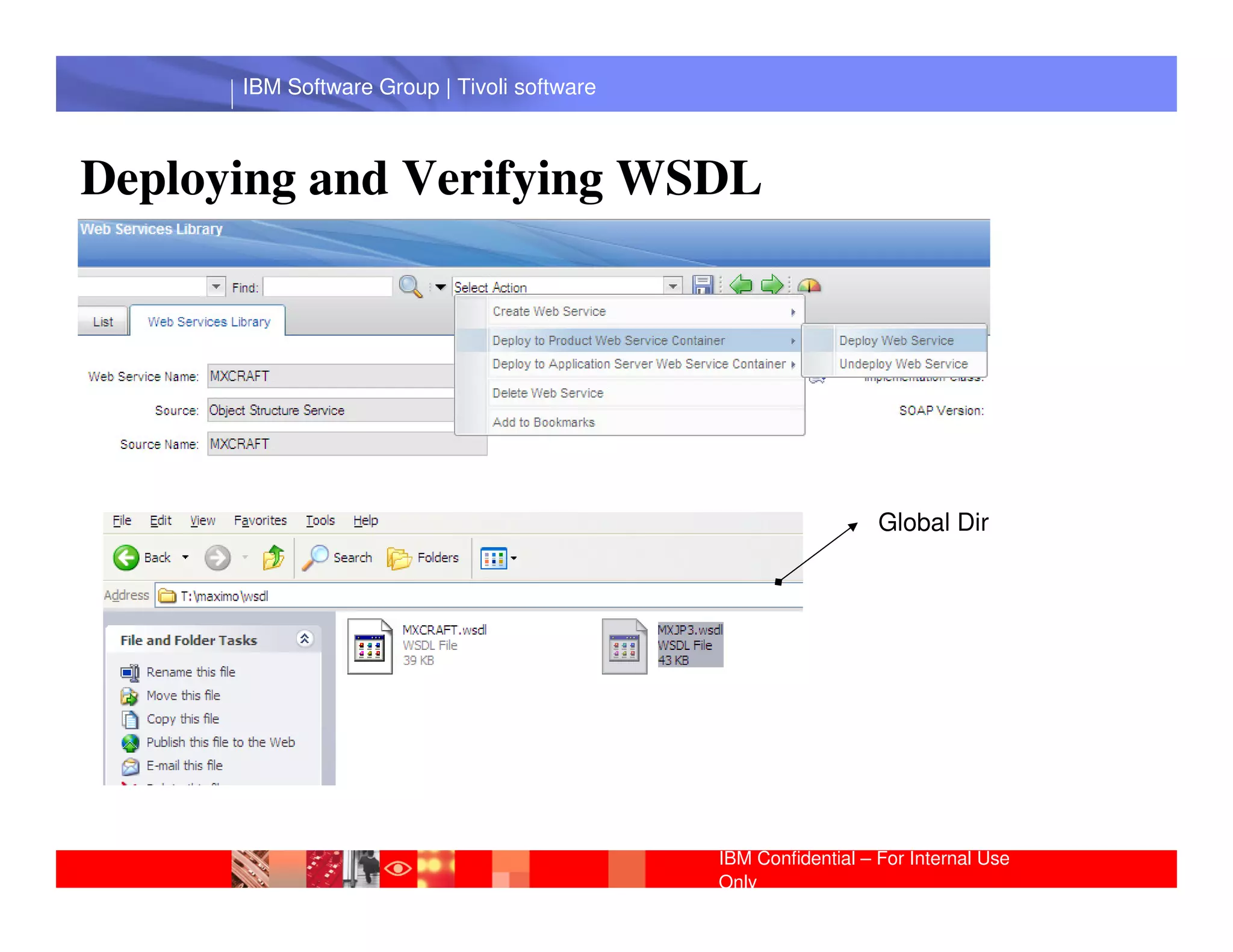This screenshot has width=1233, height=952.
Task: Click the Search toolbar button in Explorer
Action: [337, 557]
